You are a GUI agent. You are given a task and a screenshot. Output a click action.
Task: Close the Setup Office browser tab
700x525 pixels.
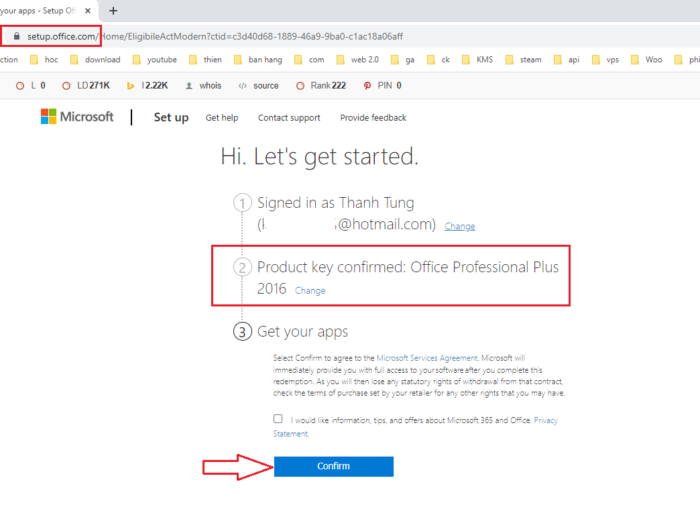88,10
